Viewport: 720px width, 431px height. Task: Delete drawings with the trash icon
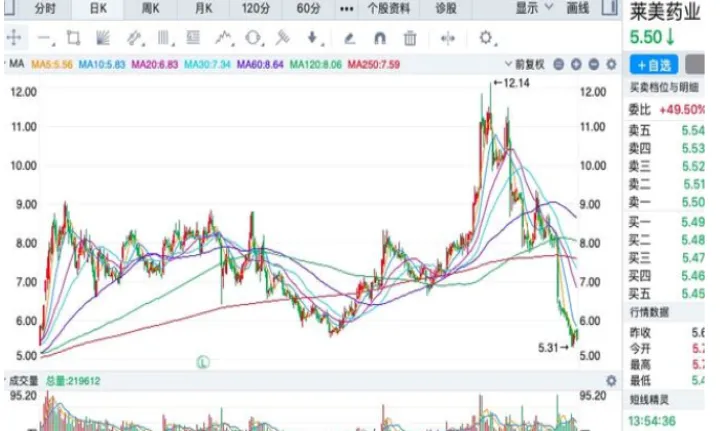pos(410,38)
